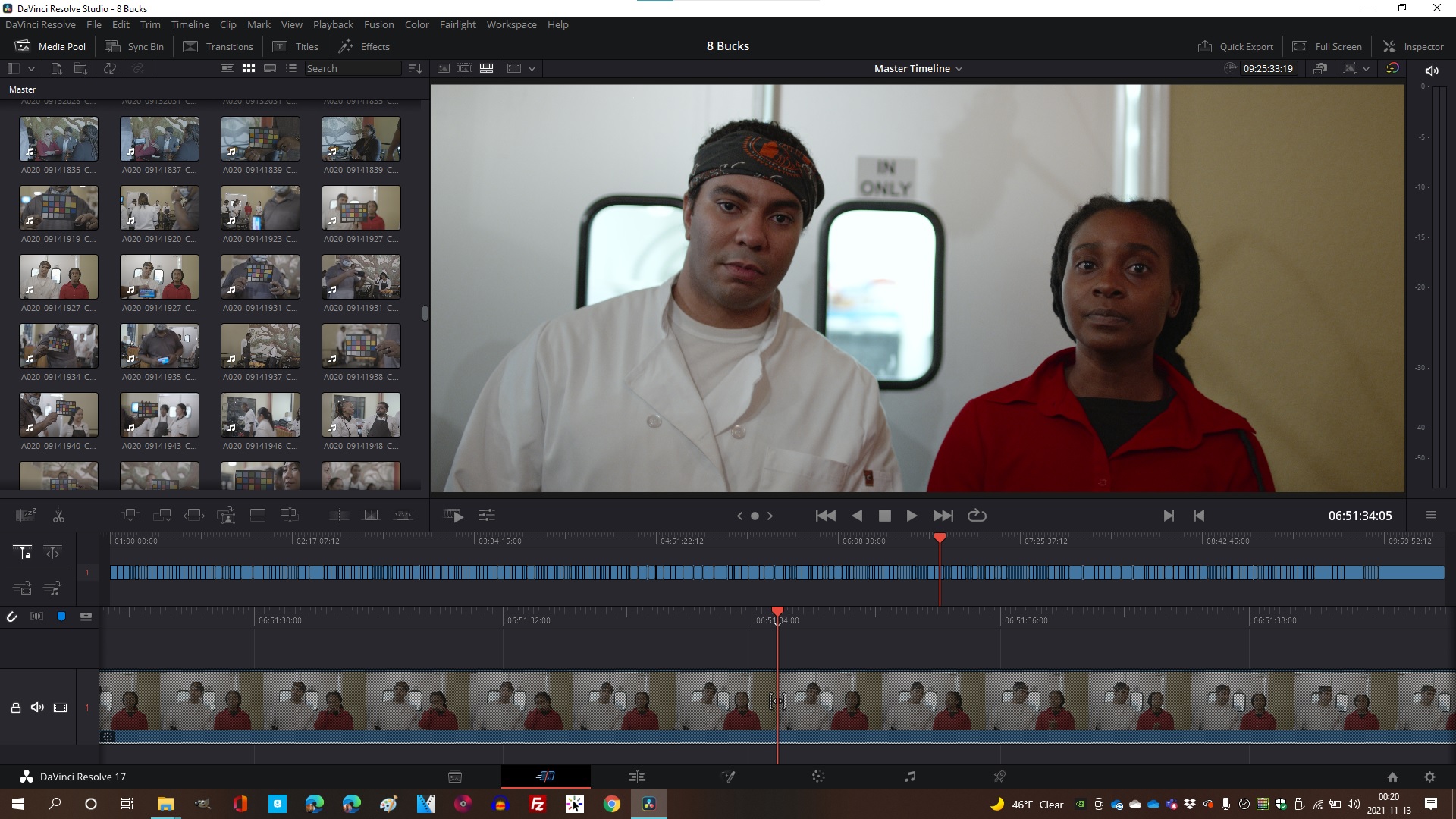Open the Fairlight page music note icon

click(x=909, y=777)
